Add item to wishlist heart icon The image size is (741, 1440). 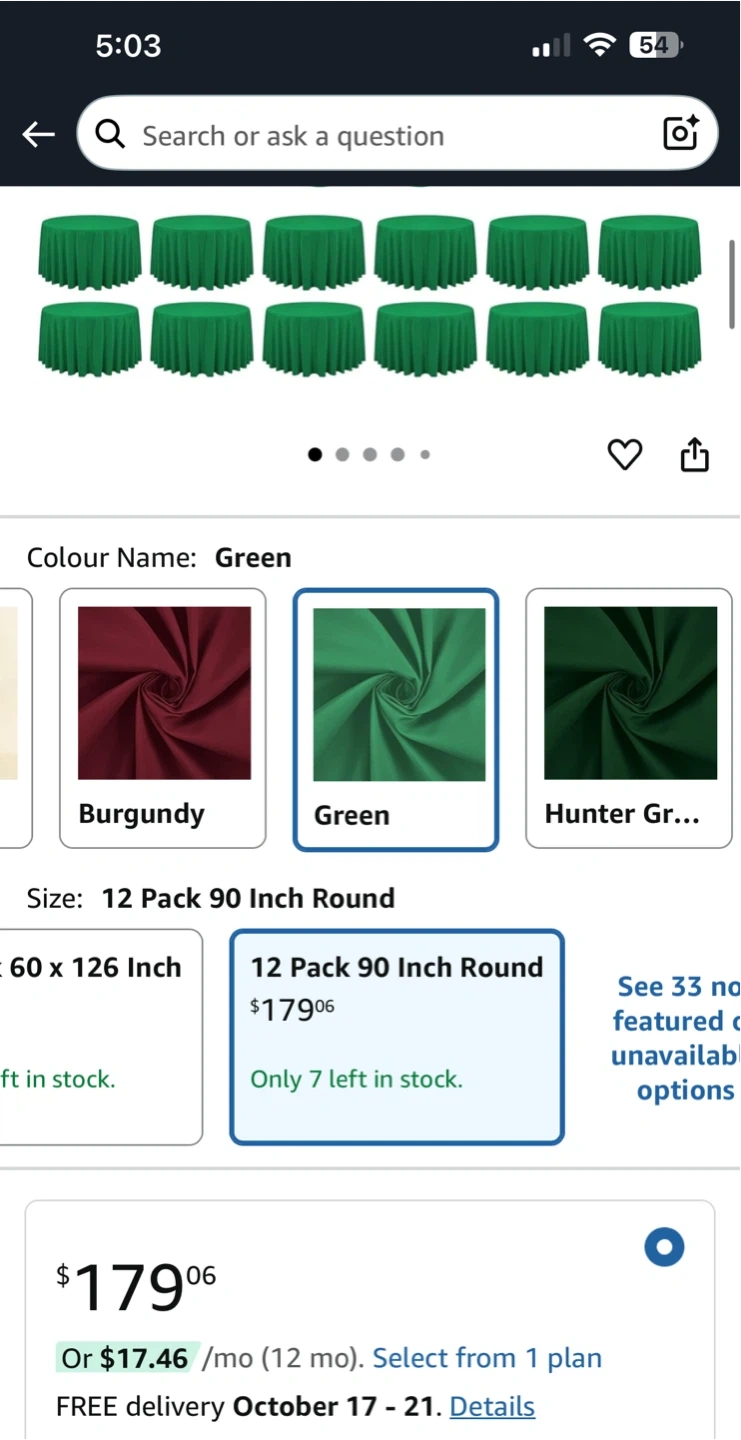pyautogui.click(x=625, y=455)
